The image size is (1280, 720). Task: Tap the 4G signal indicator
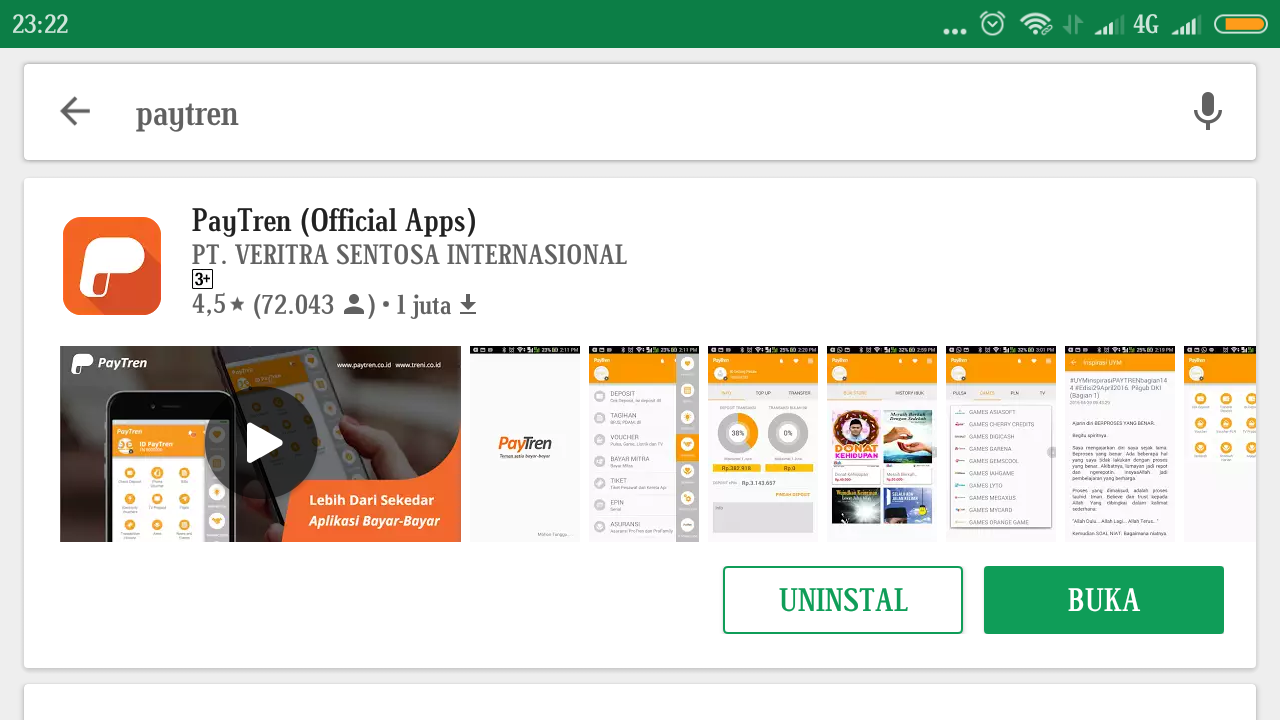click(1145, 24)
